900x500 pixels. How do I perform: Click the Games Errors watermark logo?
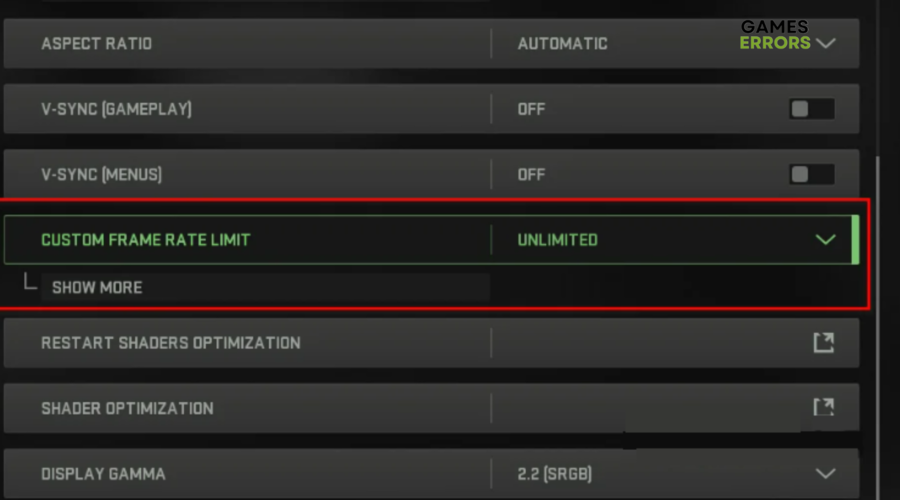[x=775, y=35]
